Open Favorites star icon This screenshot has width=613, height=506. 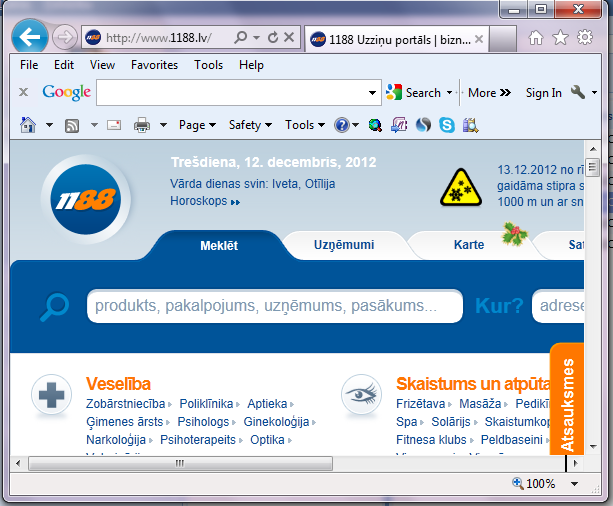click(560, 38)
